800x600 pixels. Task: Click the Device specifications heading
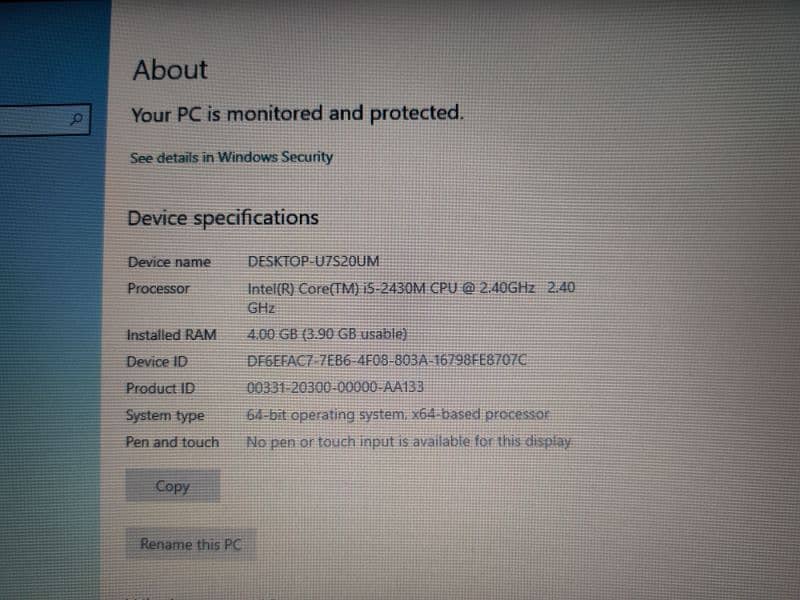[x=223, y=218]
